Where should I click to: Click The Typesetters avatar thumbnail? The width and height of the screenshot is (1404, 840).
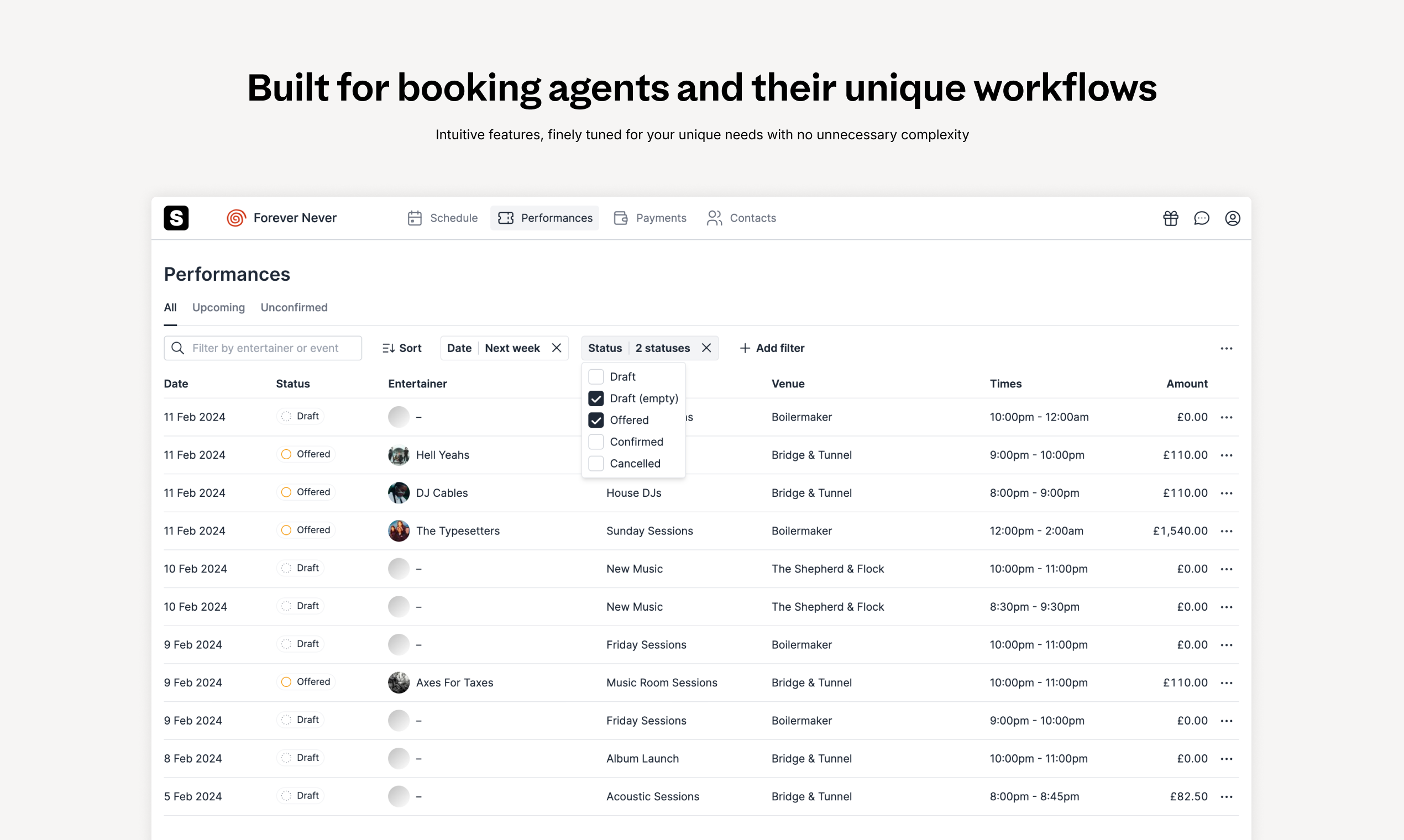[399, 531]
